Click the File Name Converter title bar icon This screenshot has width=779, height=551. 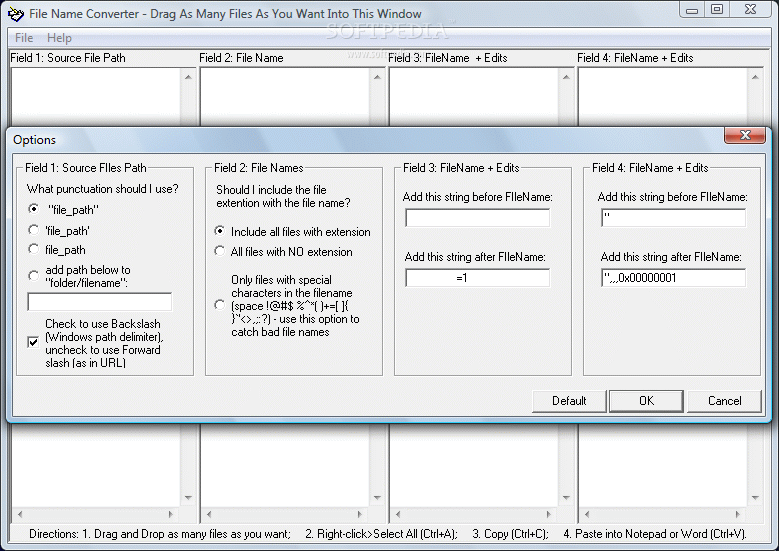click(15, 14)
